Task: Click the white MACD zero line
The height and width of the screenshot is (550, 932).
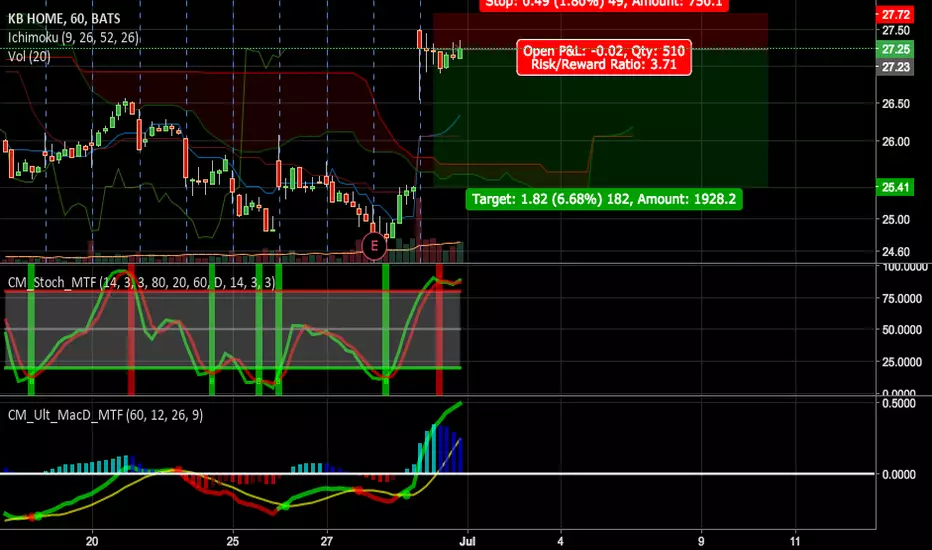Action: click(437, 474)
